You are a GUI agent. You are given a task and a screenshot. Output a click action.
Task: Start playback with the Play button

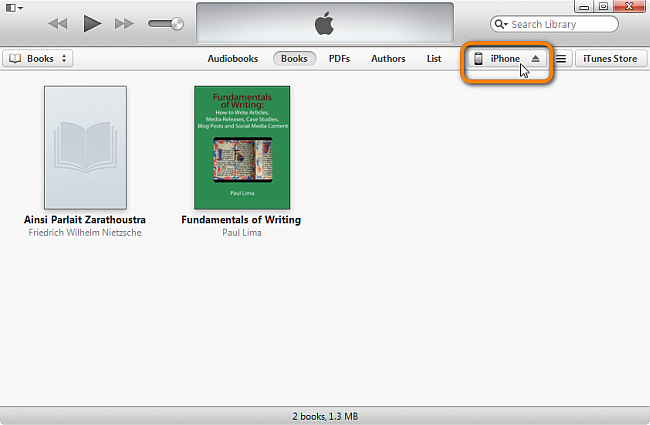(92, 23)
